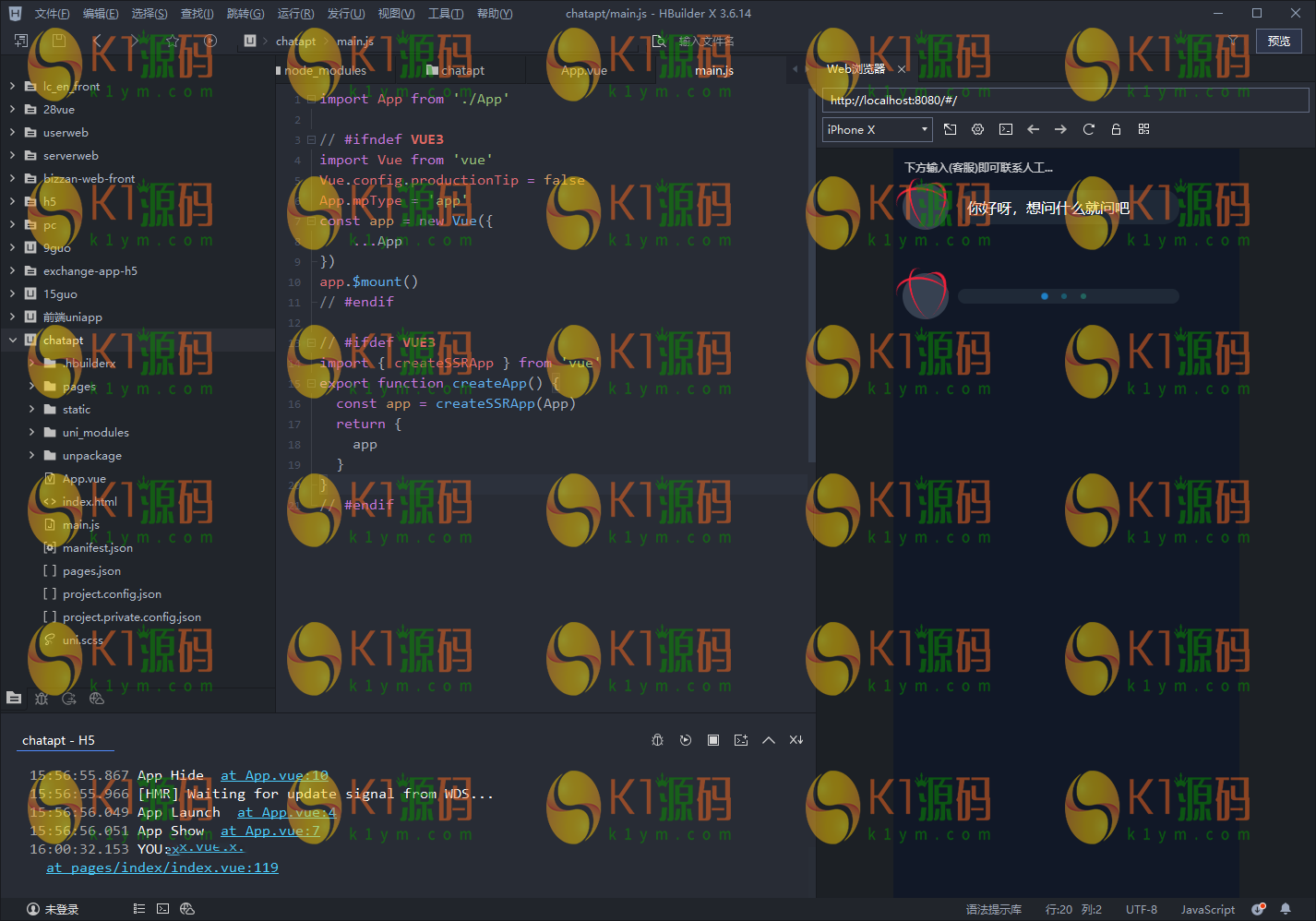This screenshot has height=921, width=1316.
Task: Open the 文件(F) menu
Action: coord(52,14)
